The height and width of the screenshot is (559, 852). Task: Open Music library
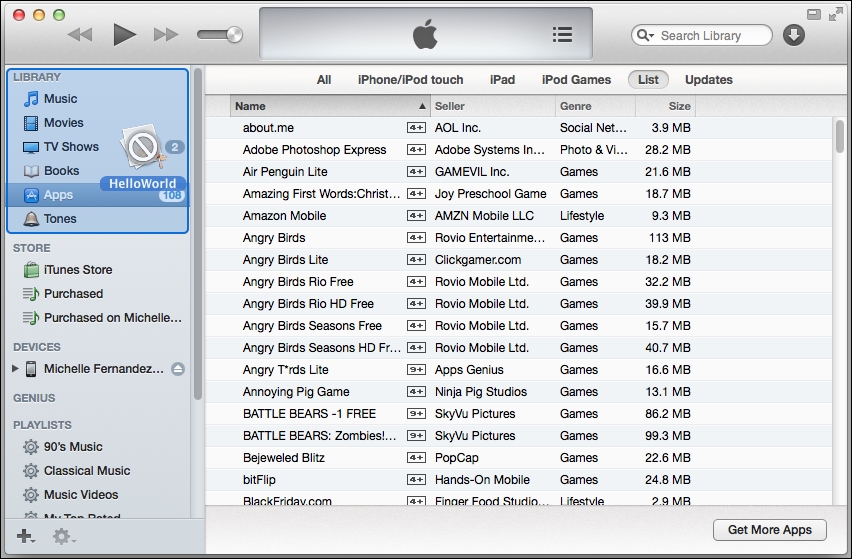pyautogui.click(x=98, y=99)
